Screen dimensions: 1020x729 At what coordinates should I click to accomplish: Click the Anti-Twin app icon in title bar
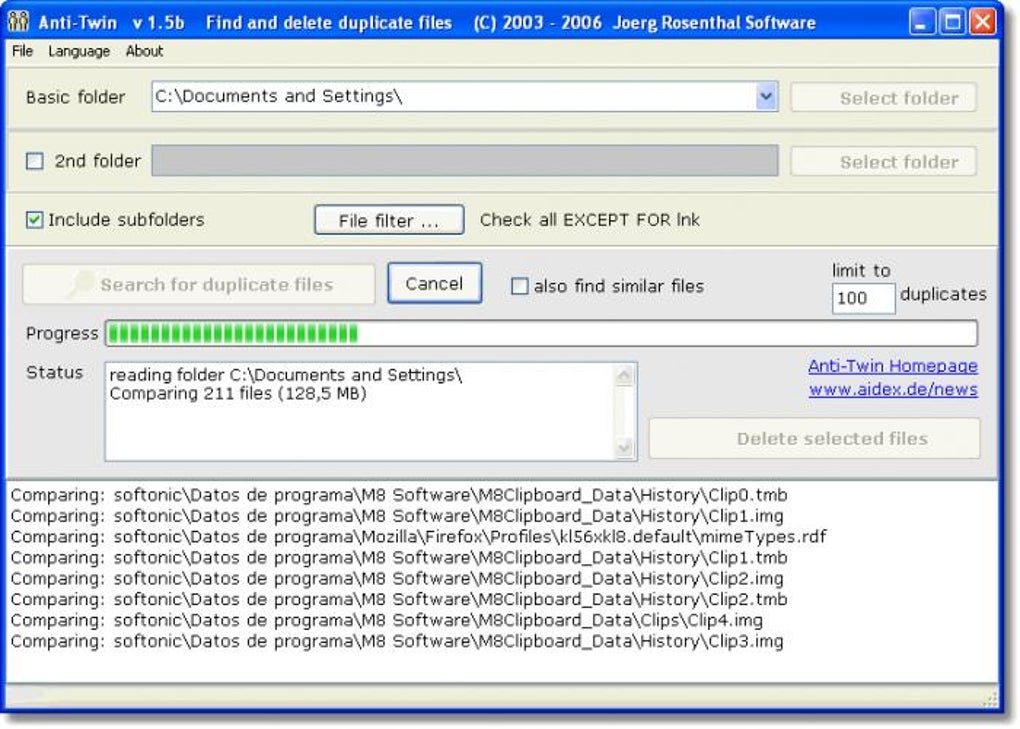pos(18,22)
